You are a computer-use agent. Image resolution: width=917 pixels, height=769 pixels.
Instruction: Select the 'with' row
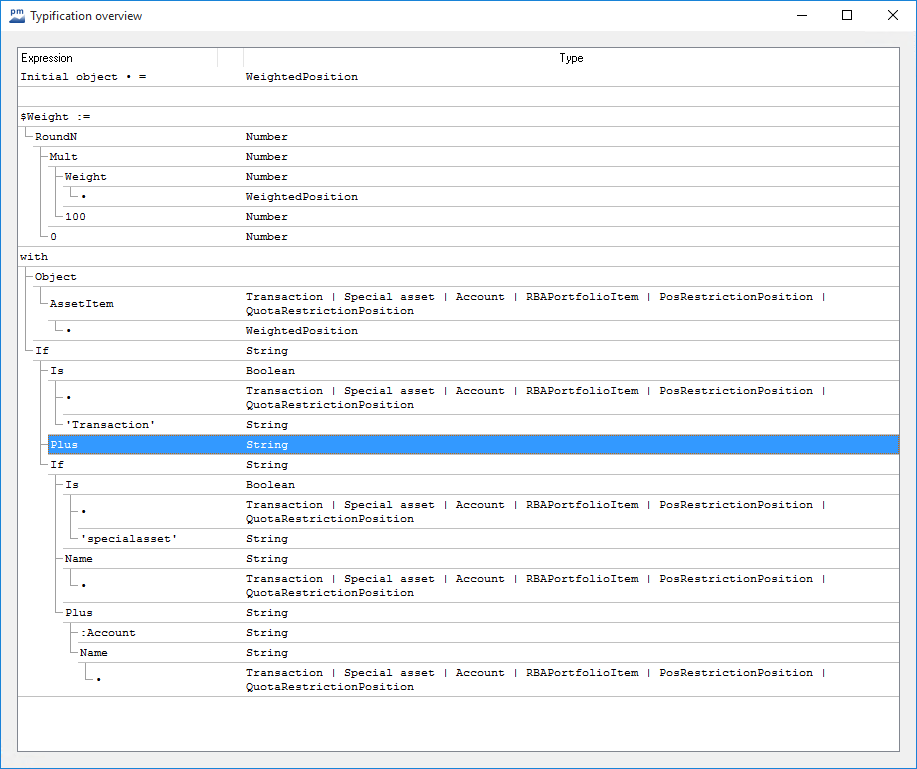pyautogui.click(x=34, y=257)
